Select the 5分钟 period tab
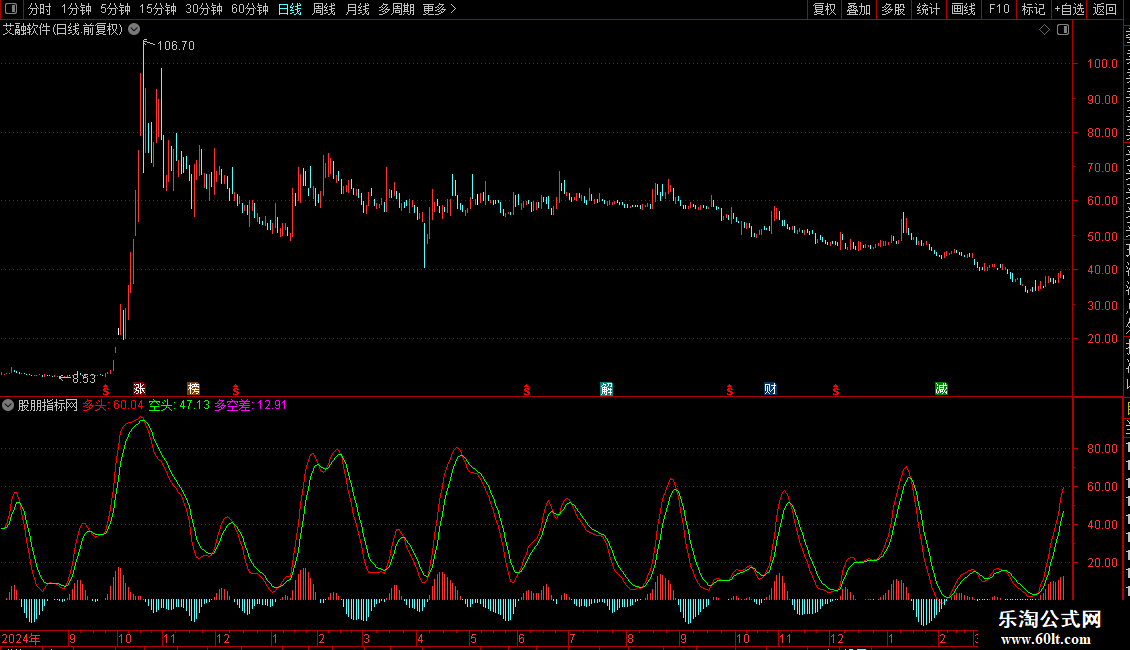Image resolution: width=1130 pixels, height=650 pixels. (x=115, y=9)
